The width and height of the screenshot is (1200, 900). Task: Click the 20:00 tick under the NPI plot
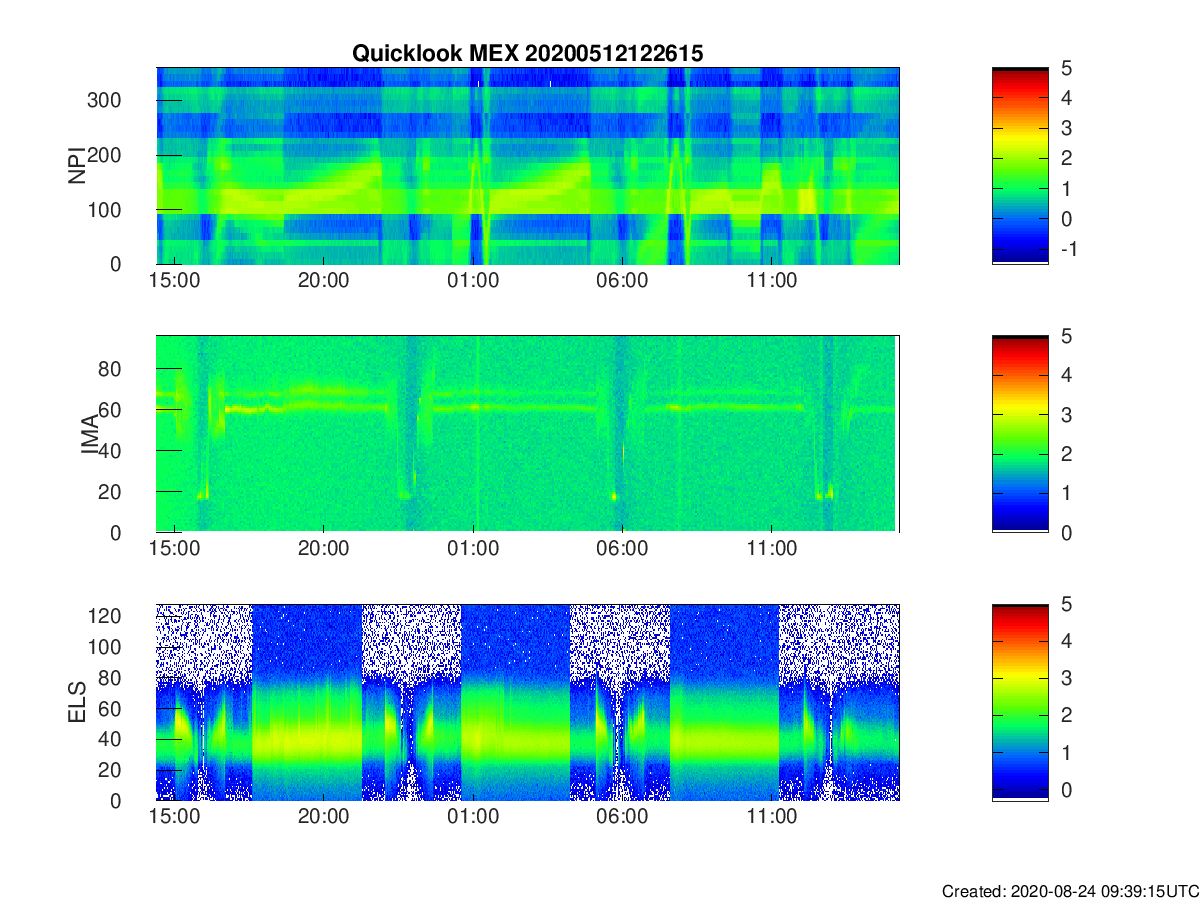pos(324,281)
